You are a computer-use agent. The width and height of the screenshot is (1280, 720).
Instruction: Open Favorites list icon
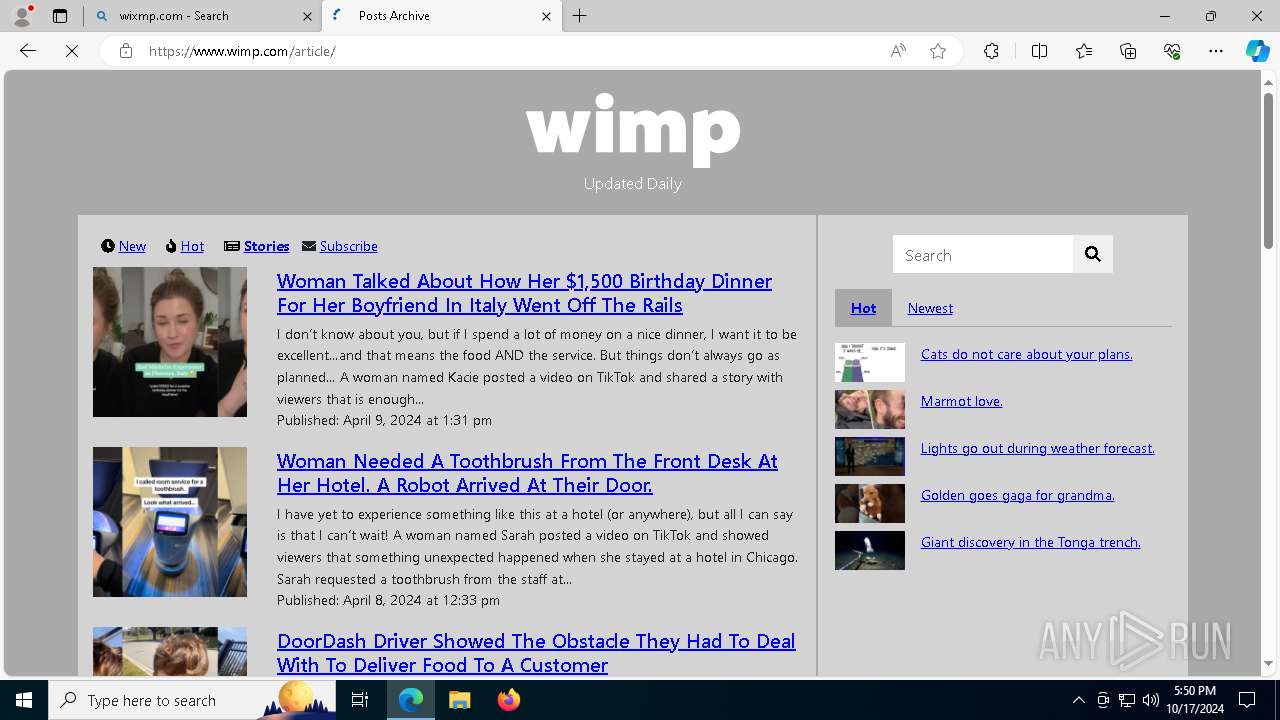tap(1084, 51)
